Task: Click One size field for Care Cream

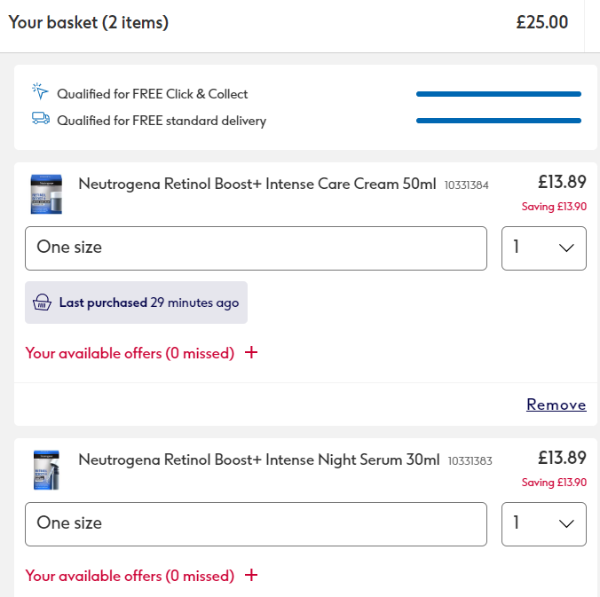Action: coord(256,247)
